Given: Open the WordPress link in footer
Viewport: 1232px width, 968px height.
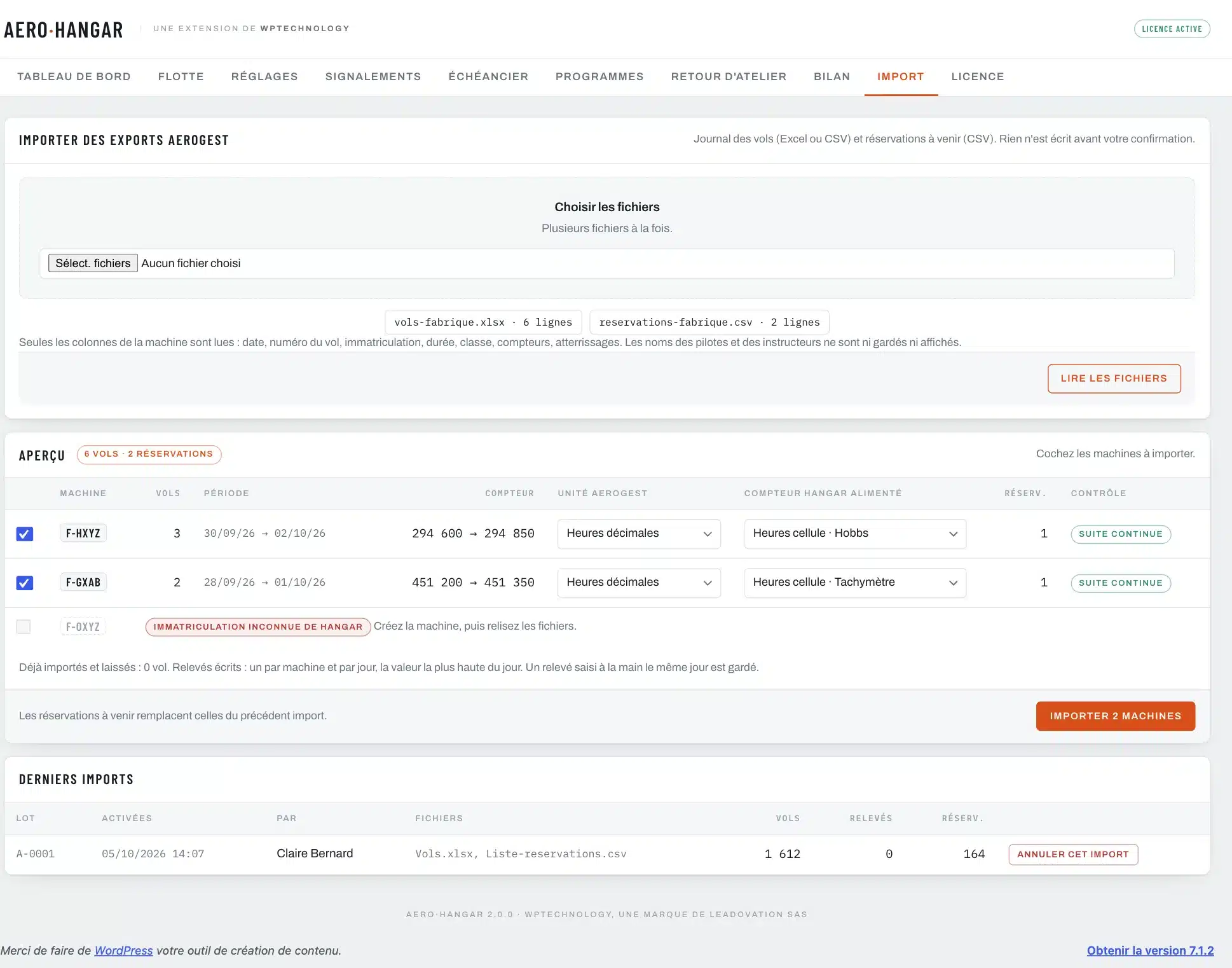Looking at the screenshot, I should (123, 950).
